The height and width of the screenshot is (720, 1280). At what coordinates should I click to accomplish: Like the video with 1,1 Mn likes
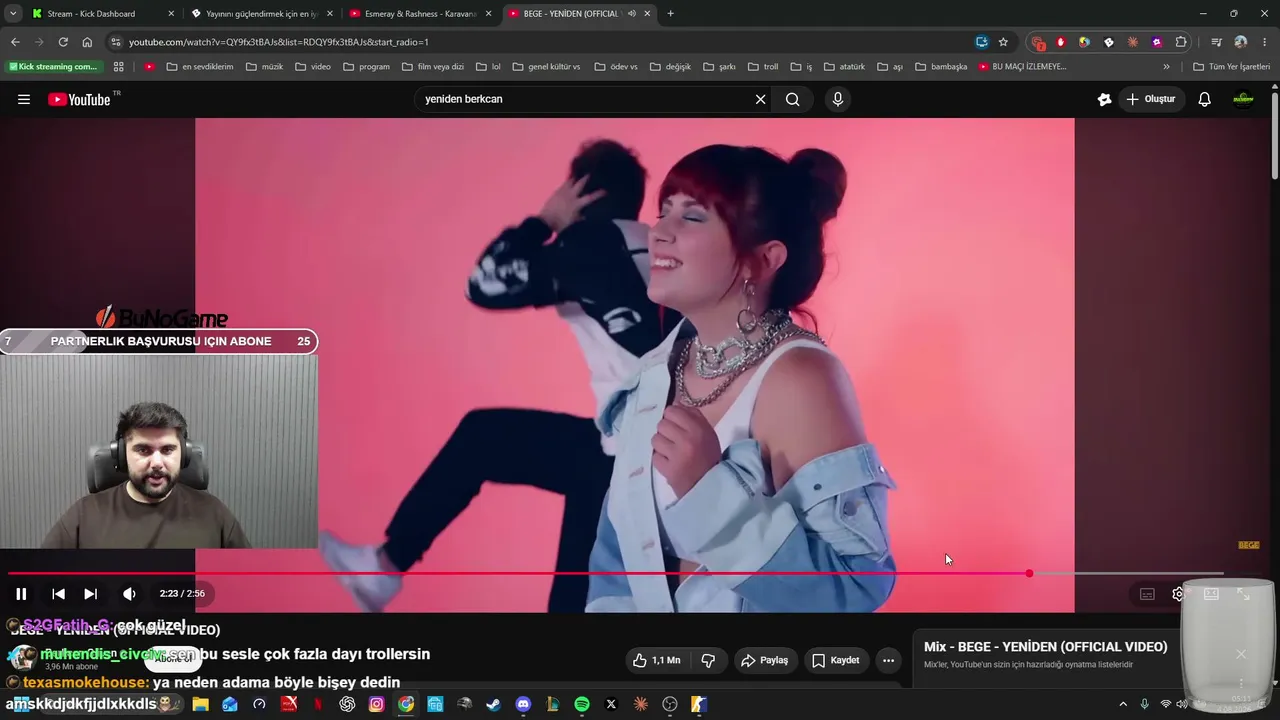[656, 660]
